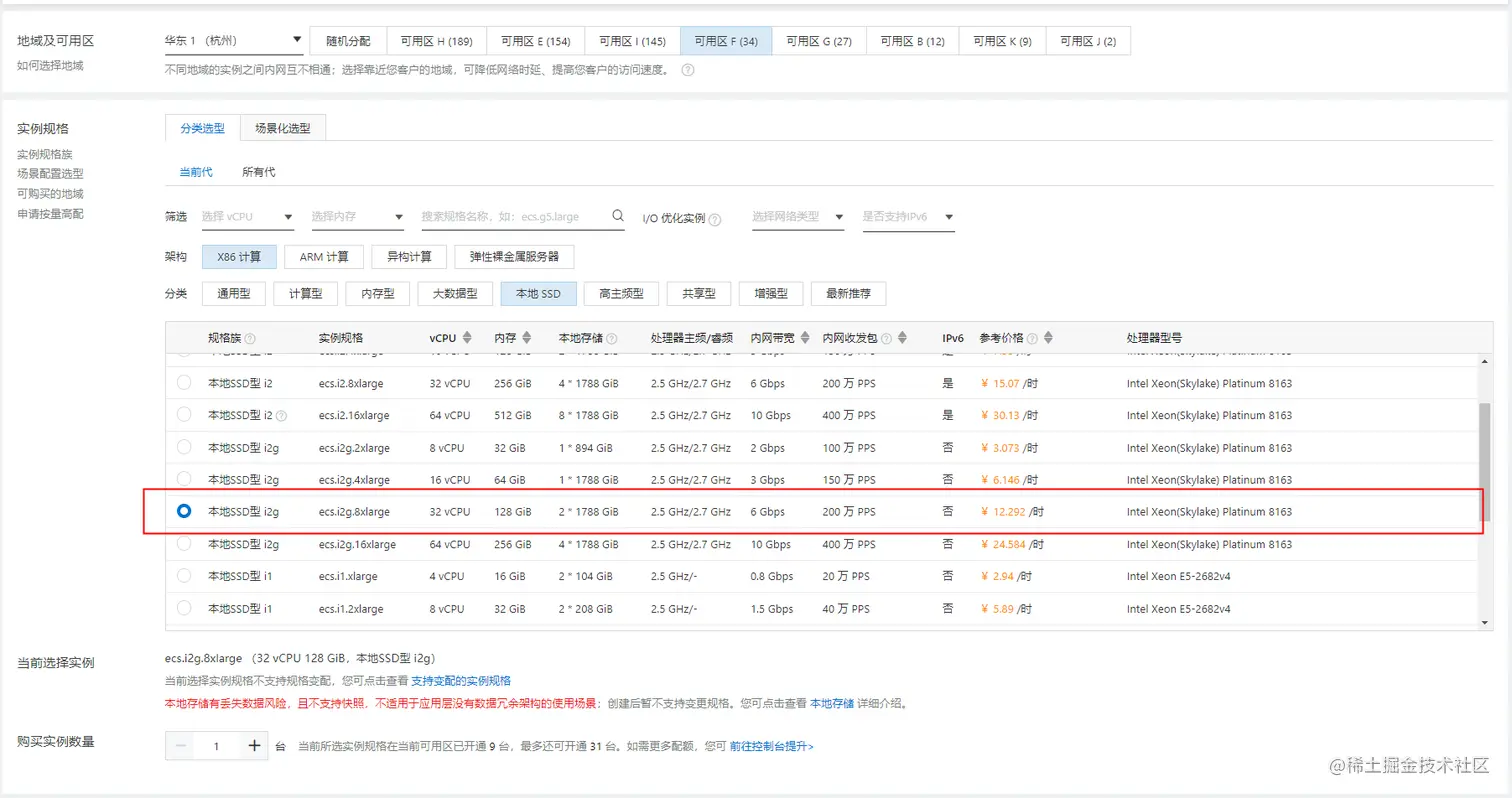Select the 当前代 generation tab

(x=196, y=172)
